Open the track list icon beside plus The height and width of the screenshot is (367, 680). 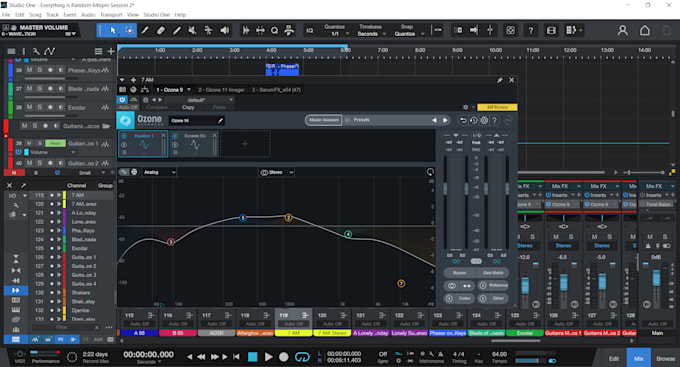[x=98, y=51]
